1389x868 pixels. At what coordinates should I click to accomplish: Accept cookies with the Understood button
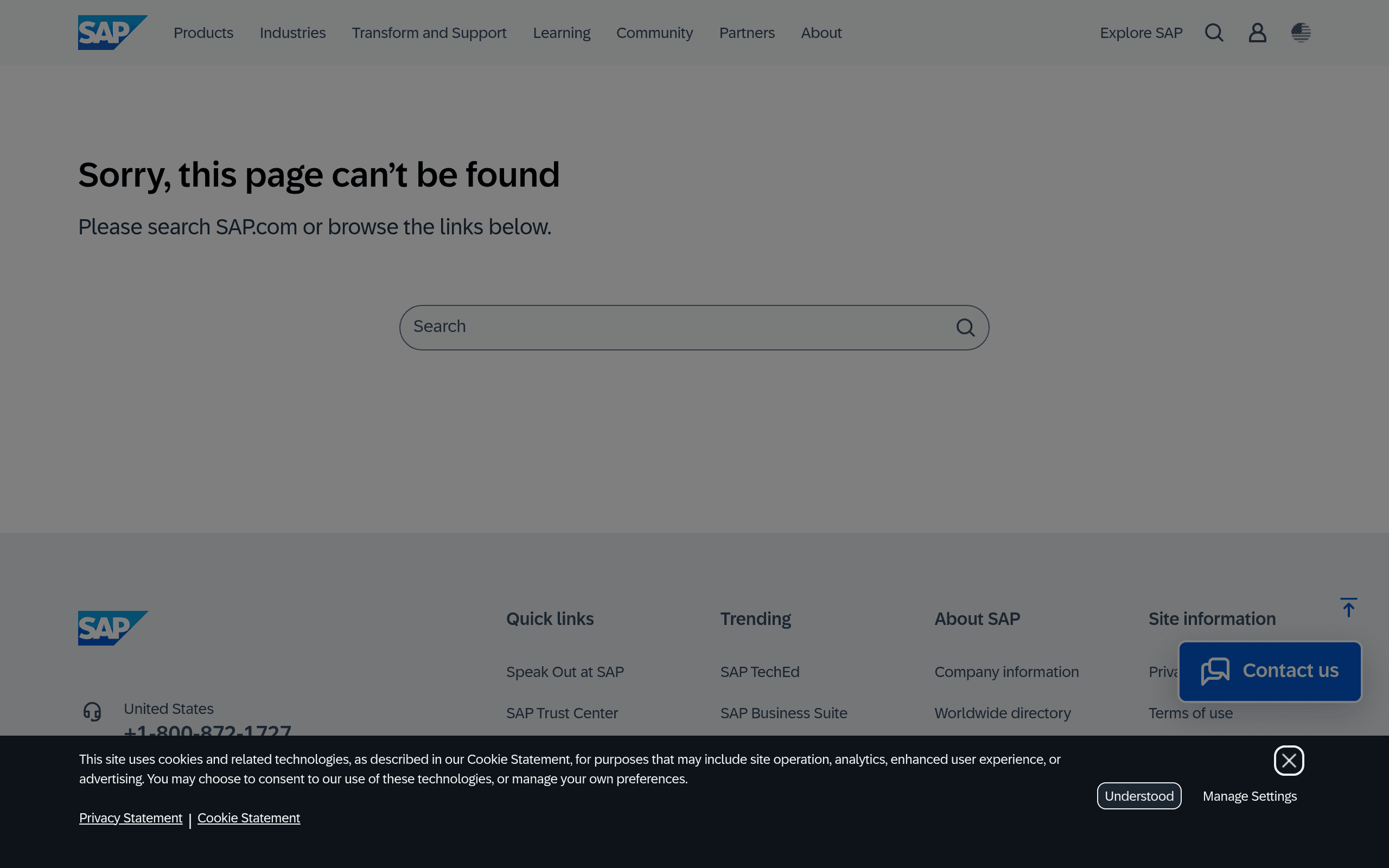1139,796
